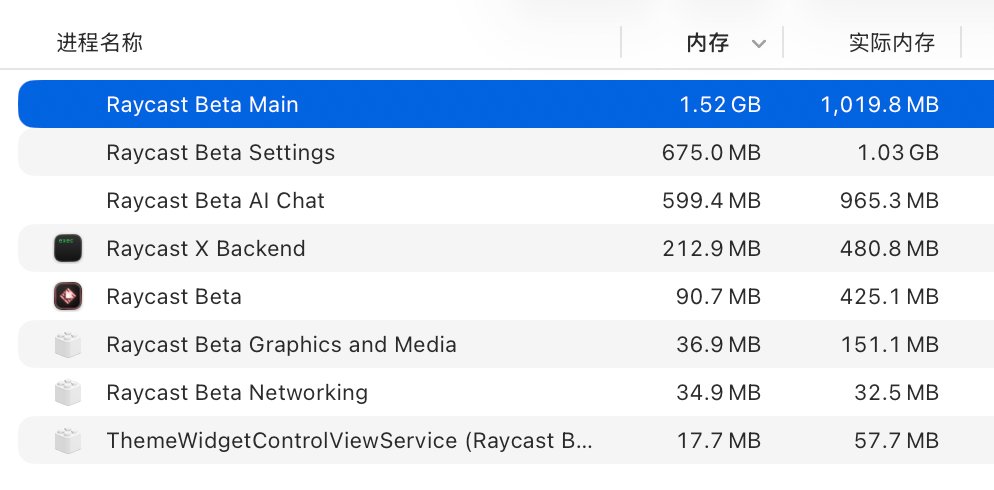994x490 pixels.
Task: Click the 965.3 MB real memory value
Action: click(889, 201)
